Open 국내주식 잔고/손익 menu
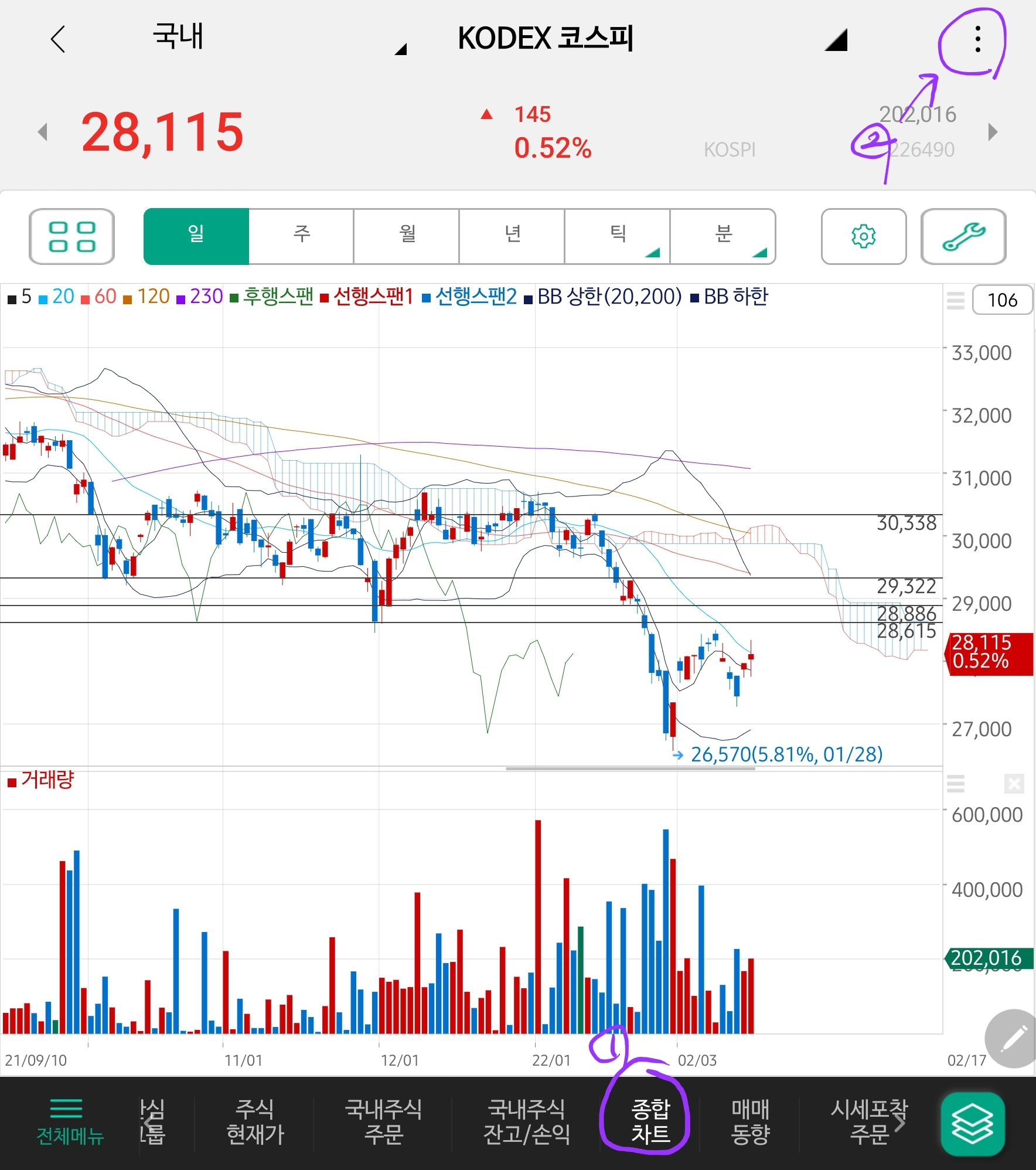The image size is (1036, 1170). (526, 1122)
